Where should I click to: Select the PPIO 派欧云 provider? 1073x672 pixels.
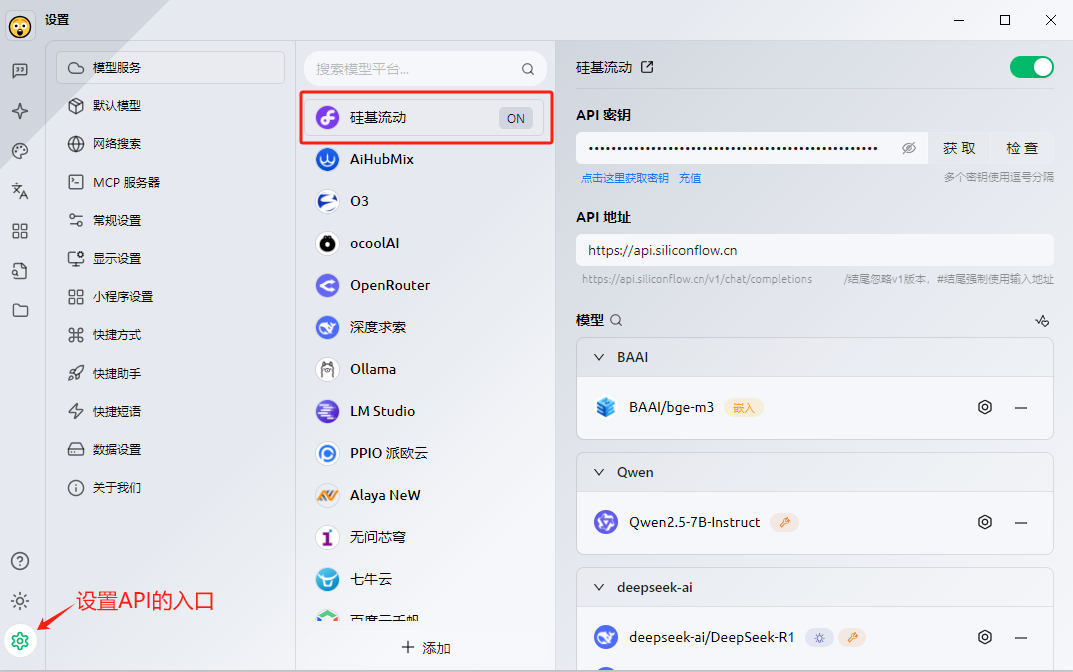pos(424,453)
